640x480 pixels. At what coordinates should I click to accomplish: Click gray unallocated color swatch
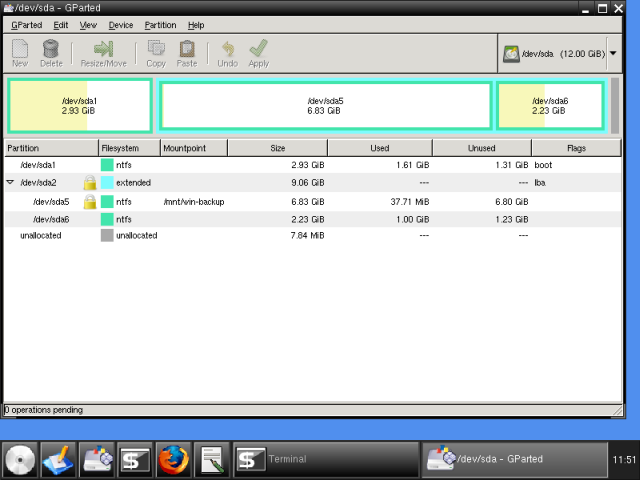tap(107, 236)
